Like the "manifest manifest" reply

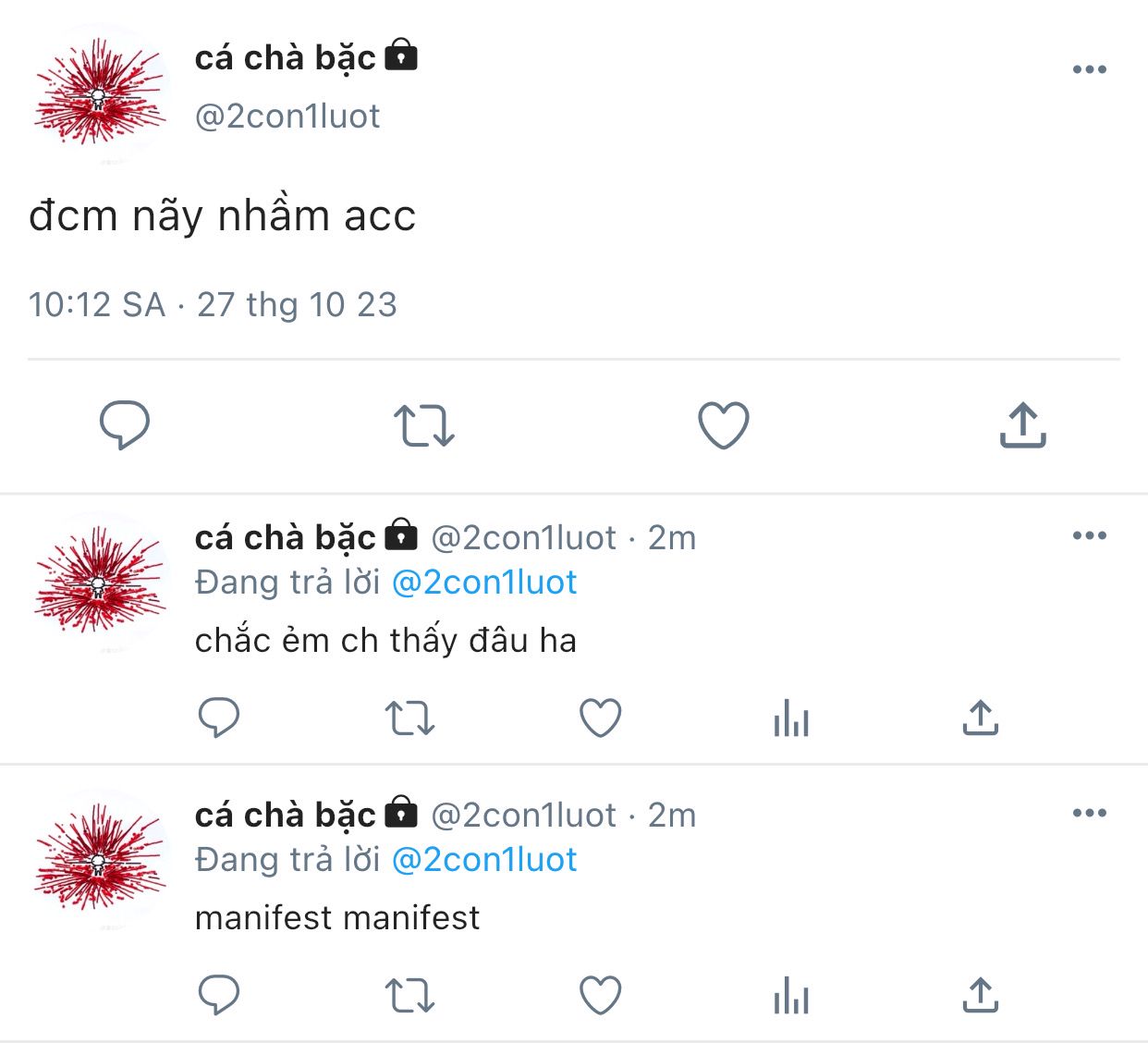[x=600, y=996]
